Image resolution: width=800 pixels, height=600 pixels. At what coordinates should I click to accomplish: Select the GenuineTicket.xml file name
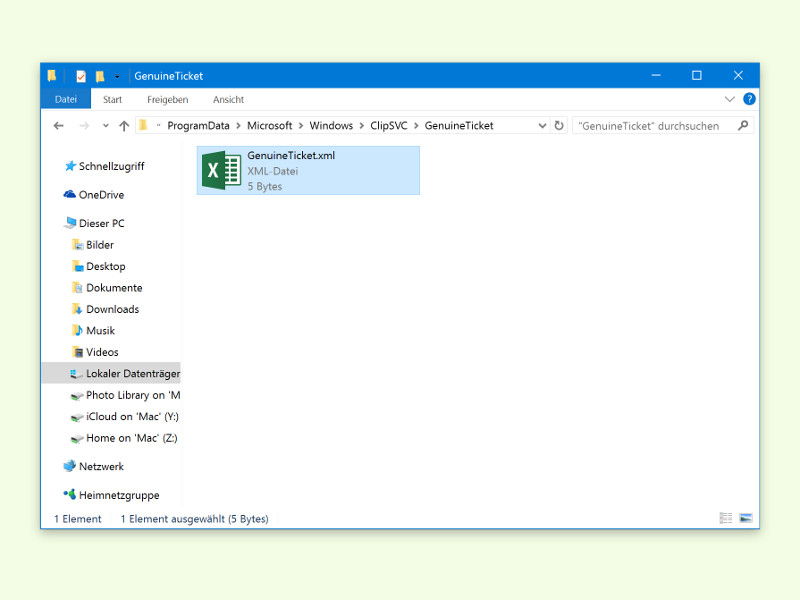tap(291, 156)
